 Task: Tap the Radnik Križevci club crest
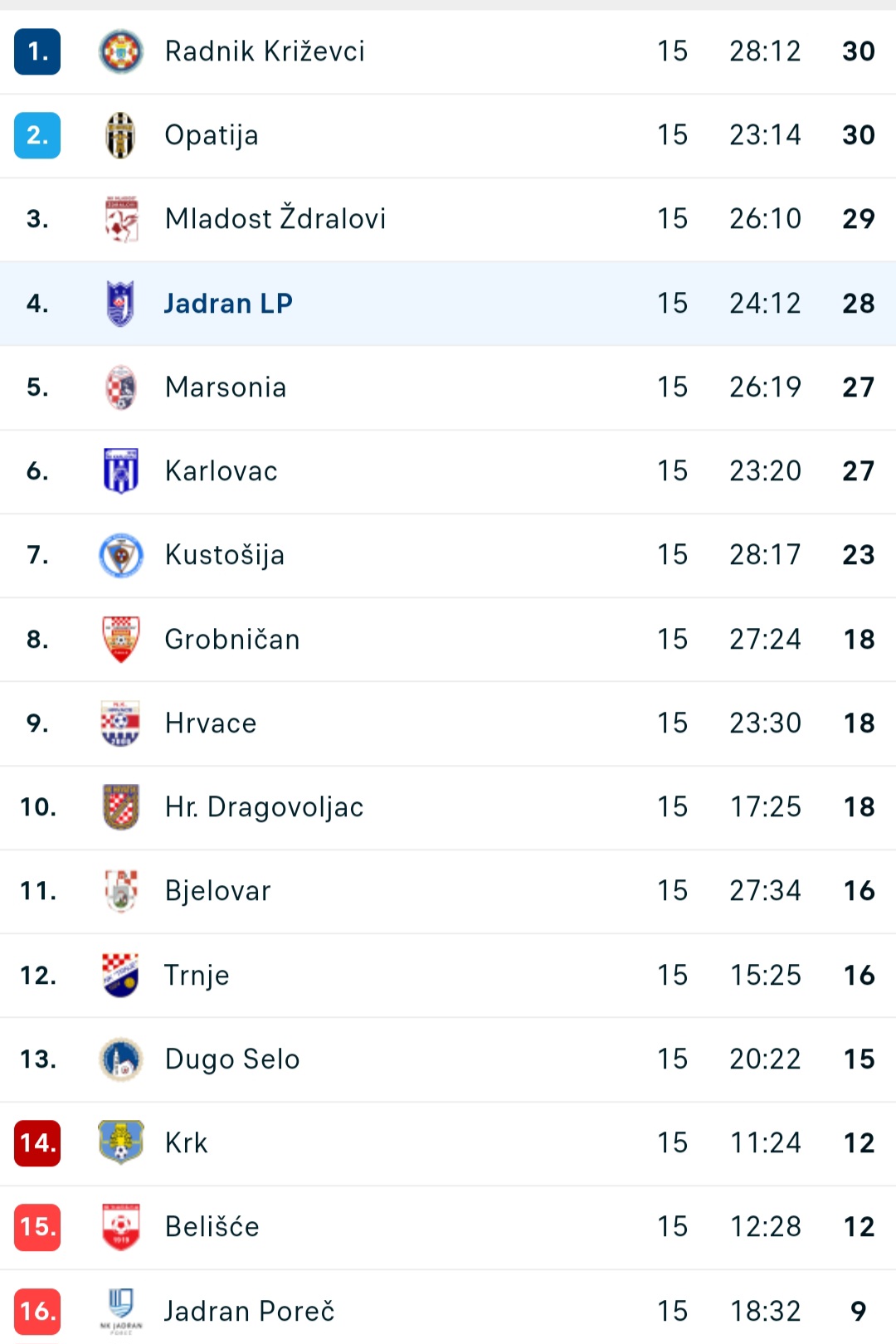coord(121,51)
